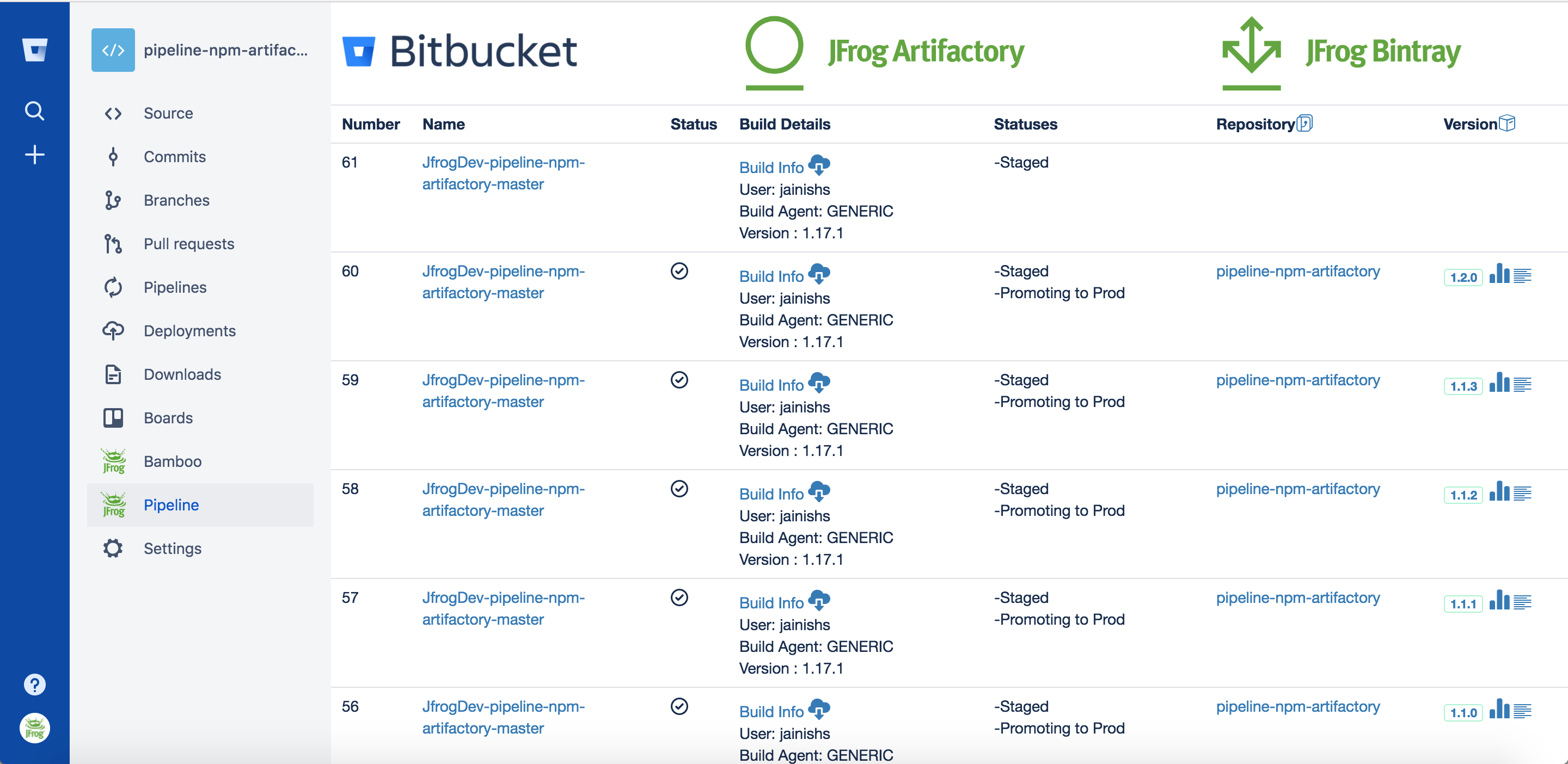This screenshot has height=764, width=1568.
Task: Open the help question mark bubble
Action: click(x=35, y=683)
